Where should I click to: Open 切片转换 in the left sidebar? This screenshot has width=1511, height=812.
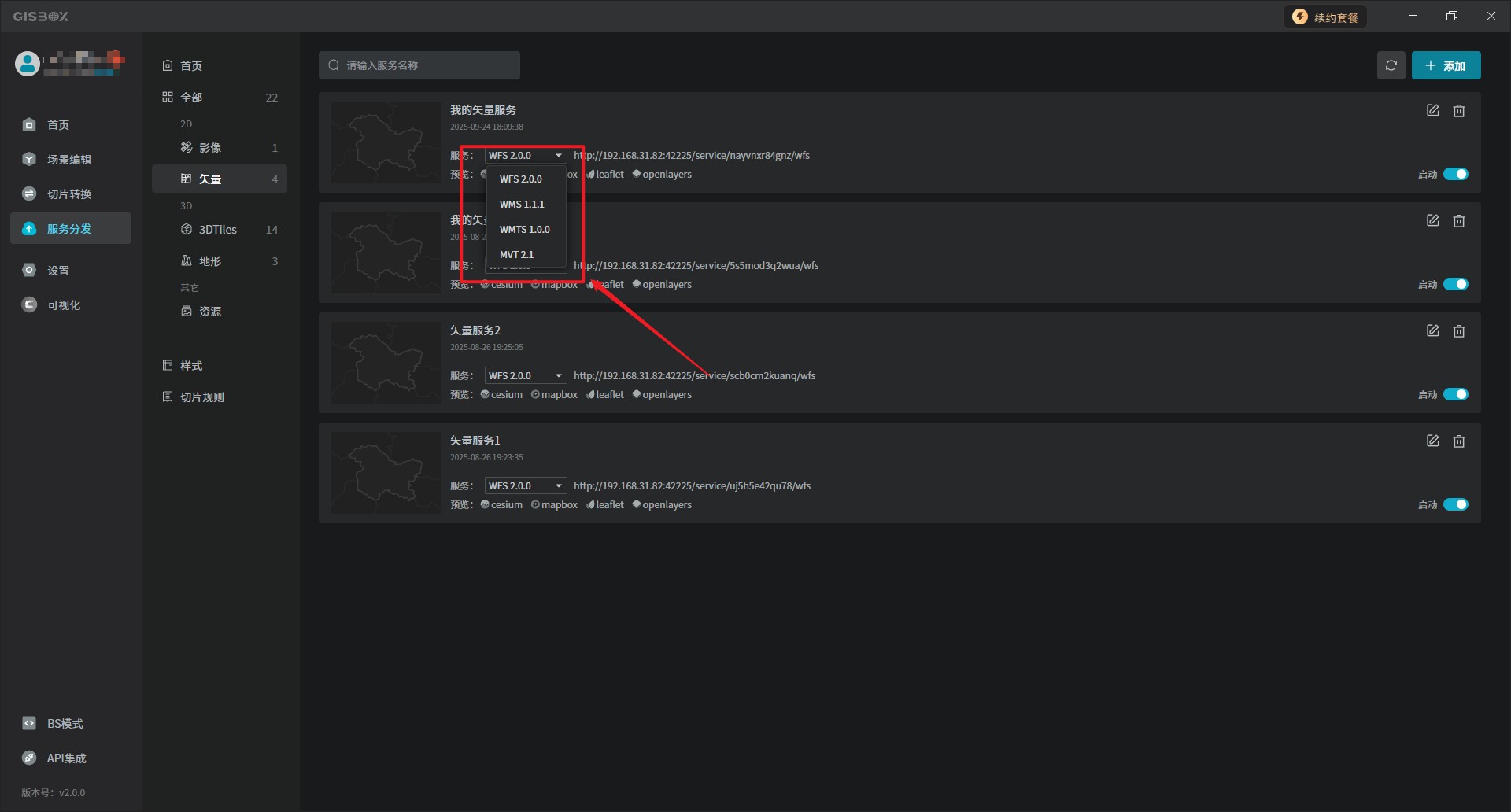pyautogui.click(x=69, y=194)
